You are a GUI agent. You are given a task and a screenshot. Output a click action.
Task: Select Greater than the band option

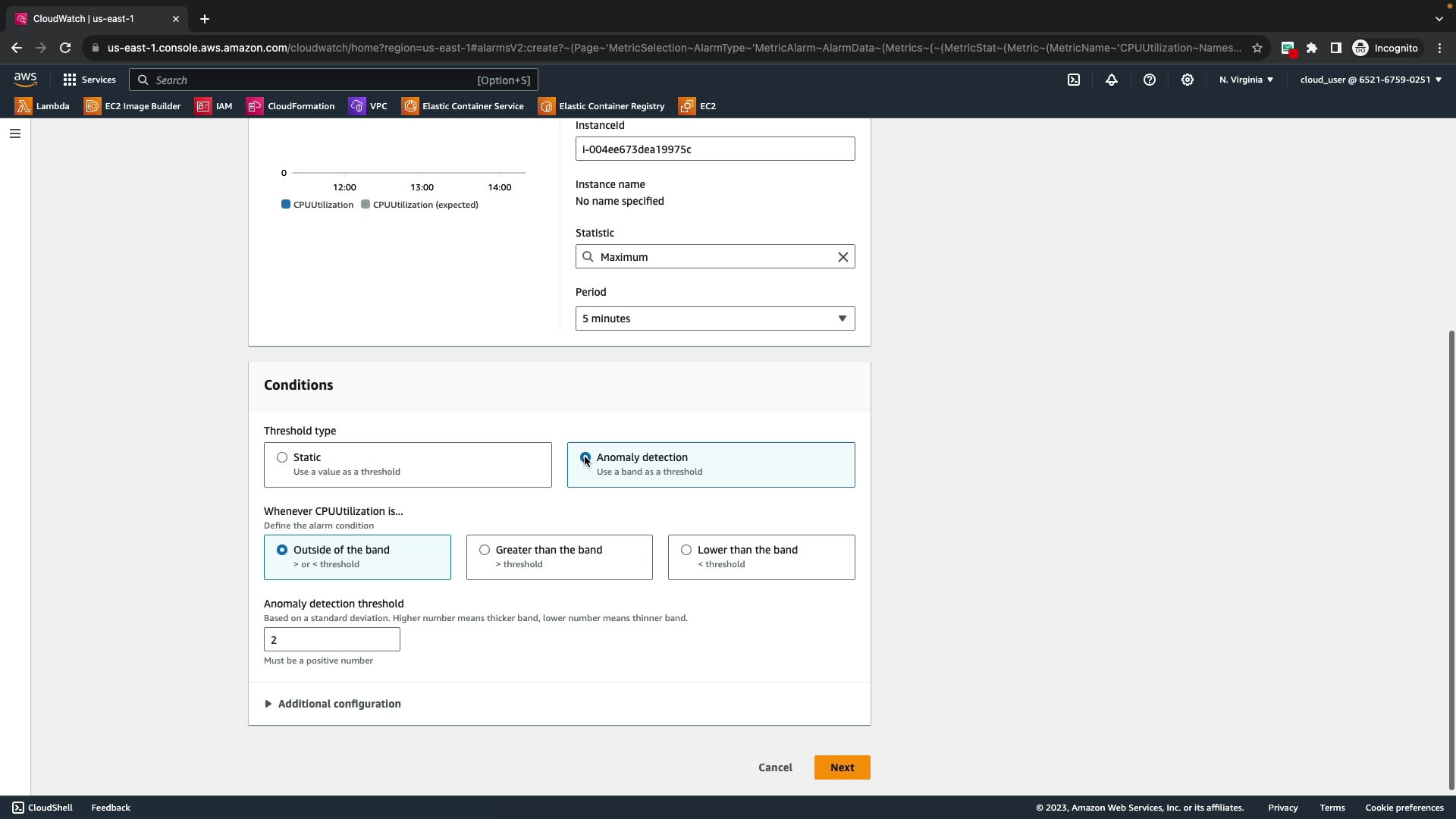(485, 550)
